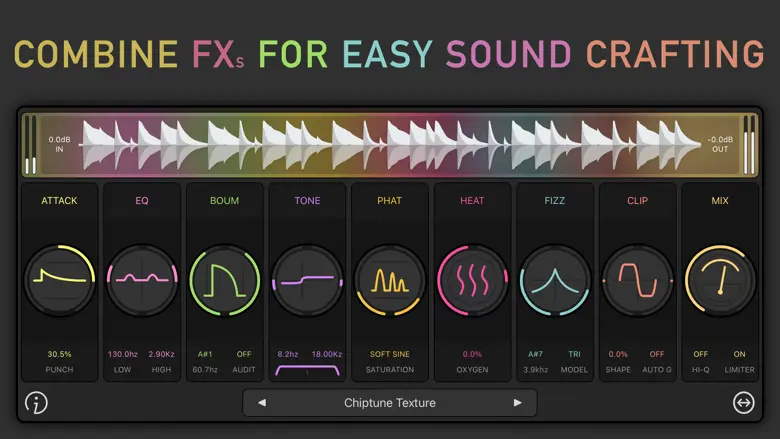This screenshot has width=780, height=439.
Task: Click the HEAT 0.0% oxygen value
Action: [x=472, y=354]
